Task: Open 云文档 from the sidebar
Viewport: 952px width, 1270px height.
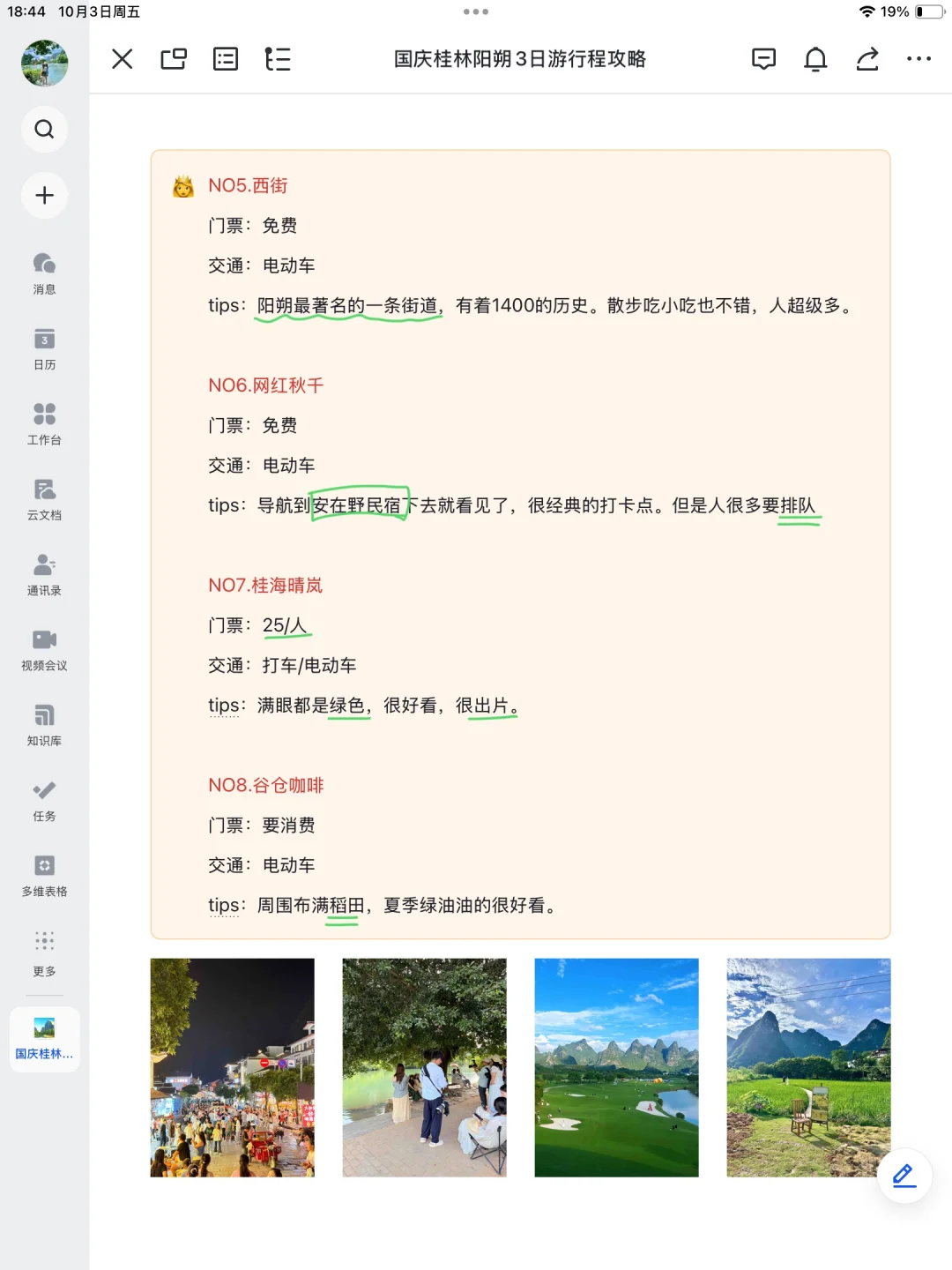Action: pyautogui.click(x=44, y=500)
